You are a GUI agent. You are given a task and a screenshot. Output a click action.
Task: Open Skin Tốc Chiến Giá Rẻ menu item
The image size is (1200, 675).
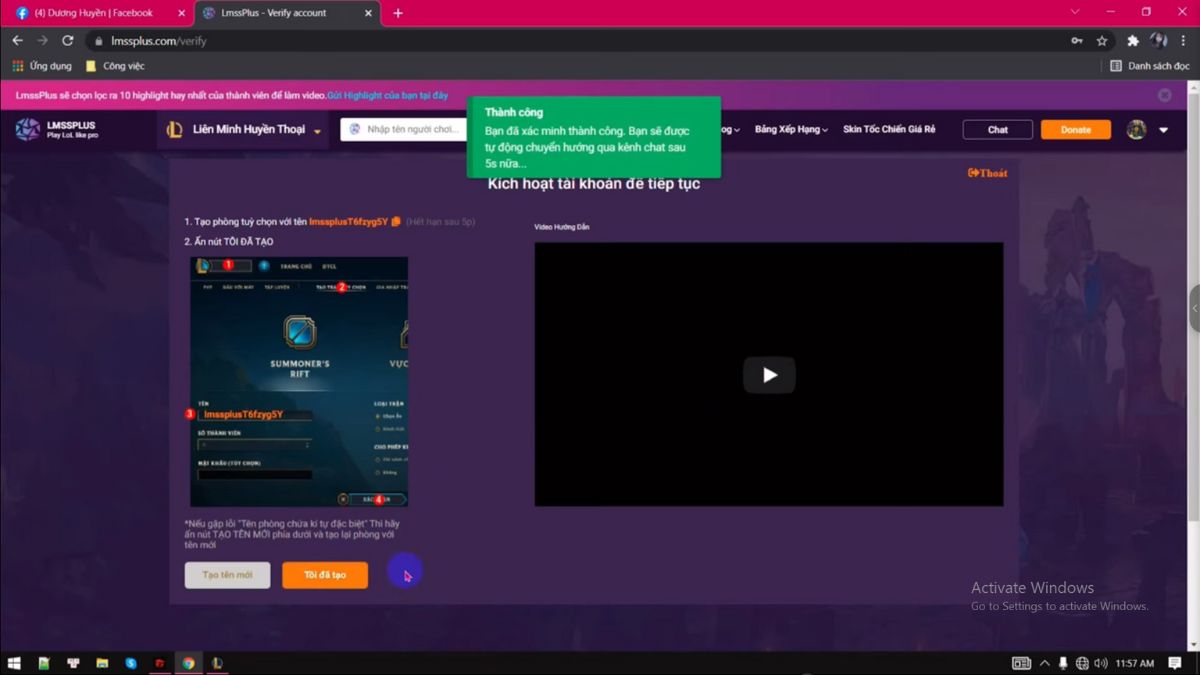tap(889, 130)
